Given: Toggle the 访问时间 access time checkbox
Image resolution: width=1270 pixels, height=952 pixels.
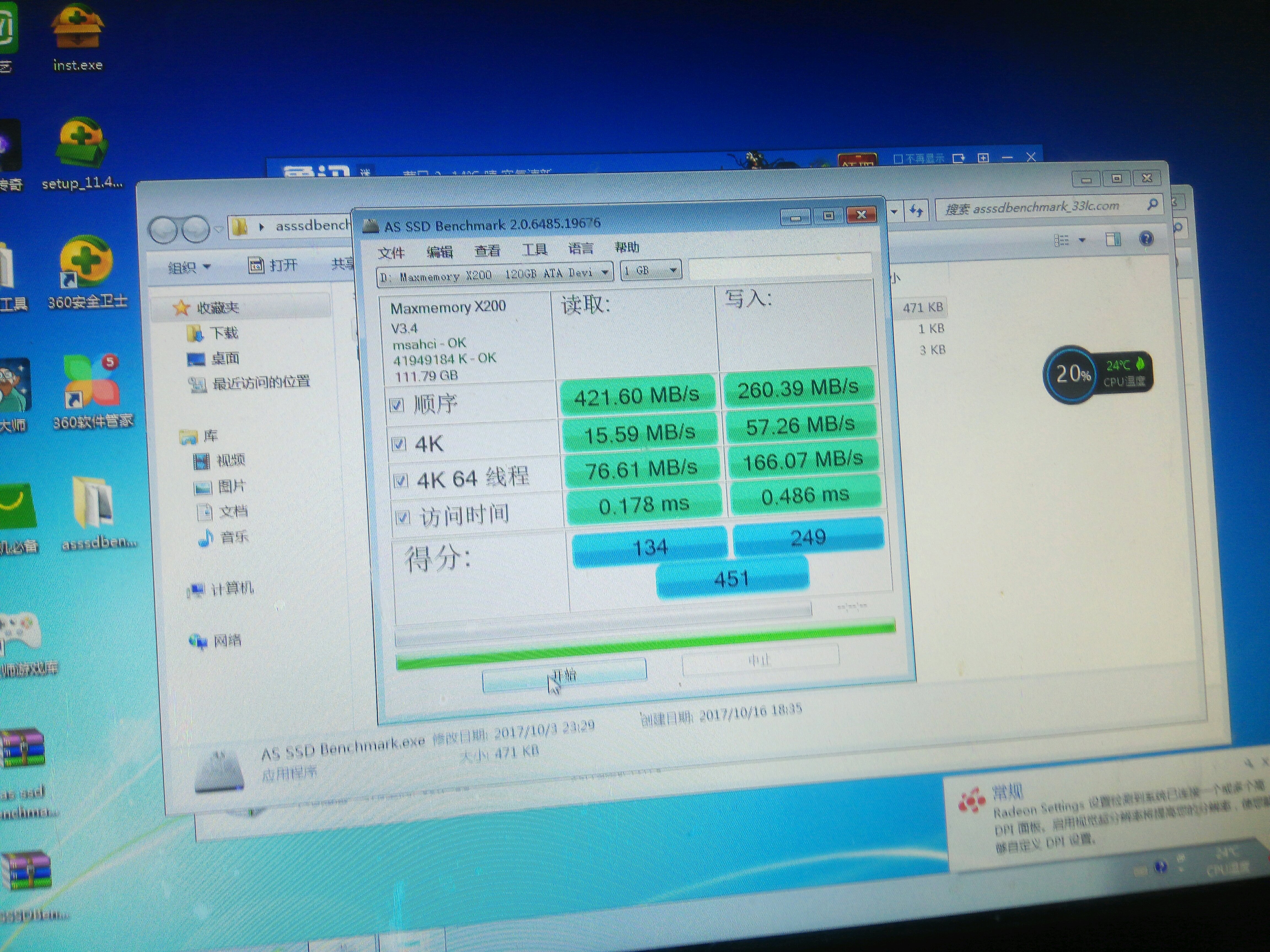Looking at the screenshot, I should (x=403, y=518).
